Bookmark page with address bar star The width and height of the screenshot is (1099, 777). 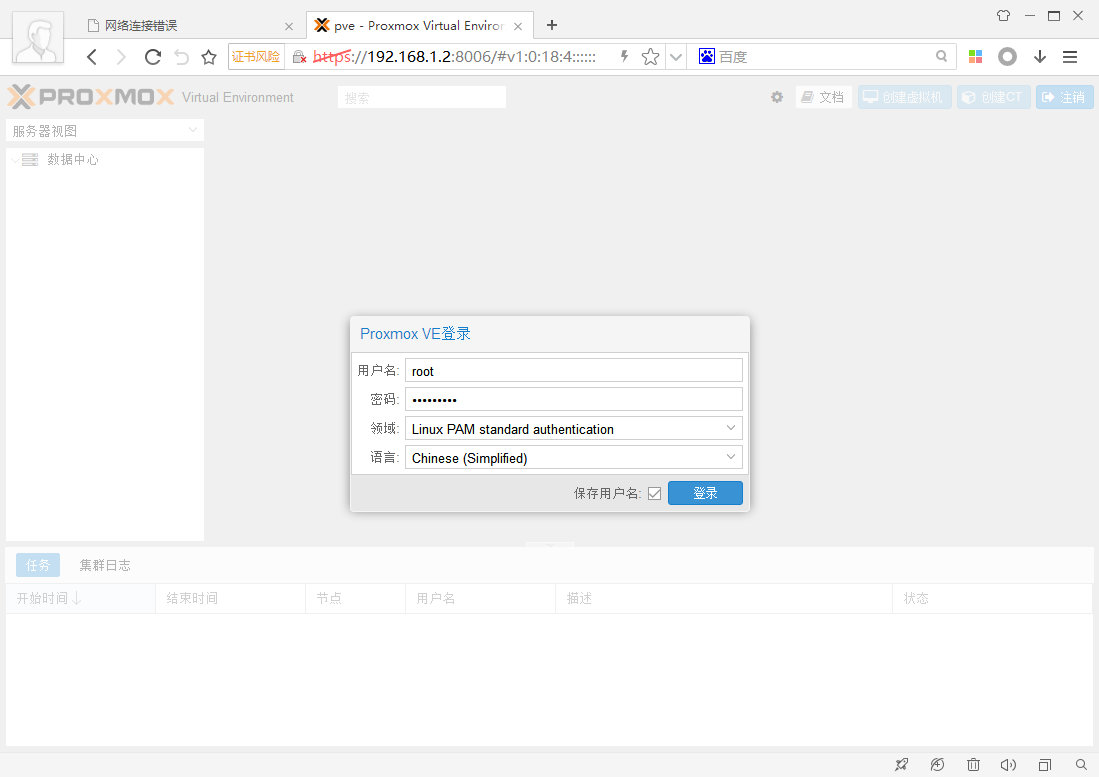coord(650,57)
